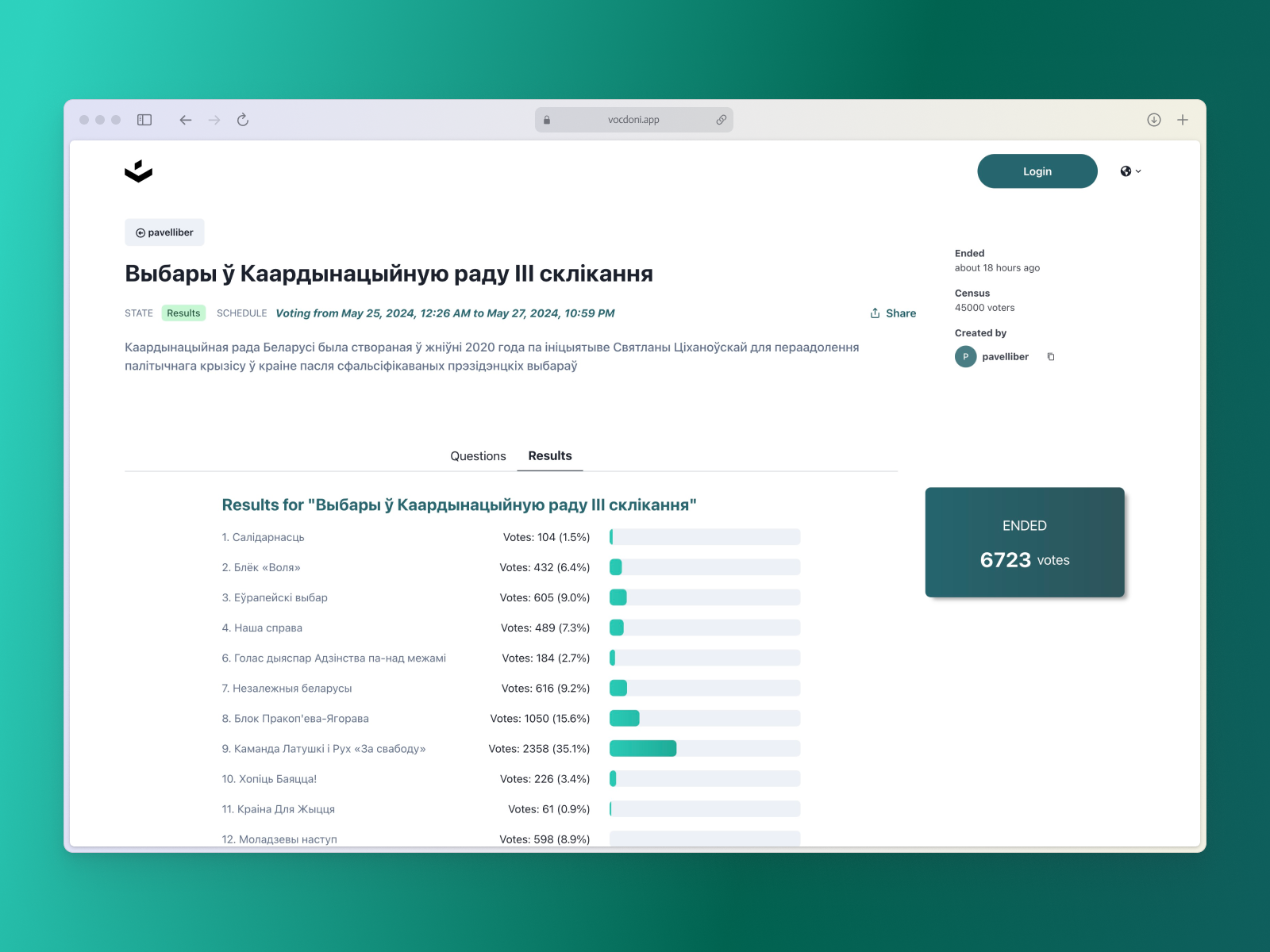The width and height of the screenshot is (1270, 952).
Task: Select the Results tab
Action: 549,456
